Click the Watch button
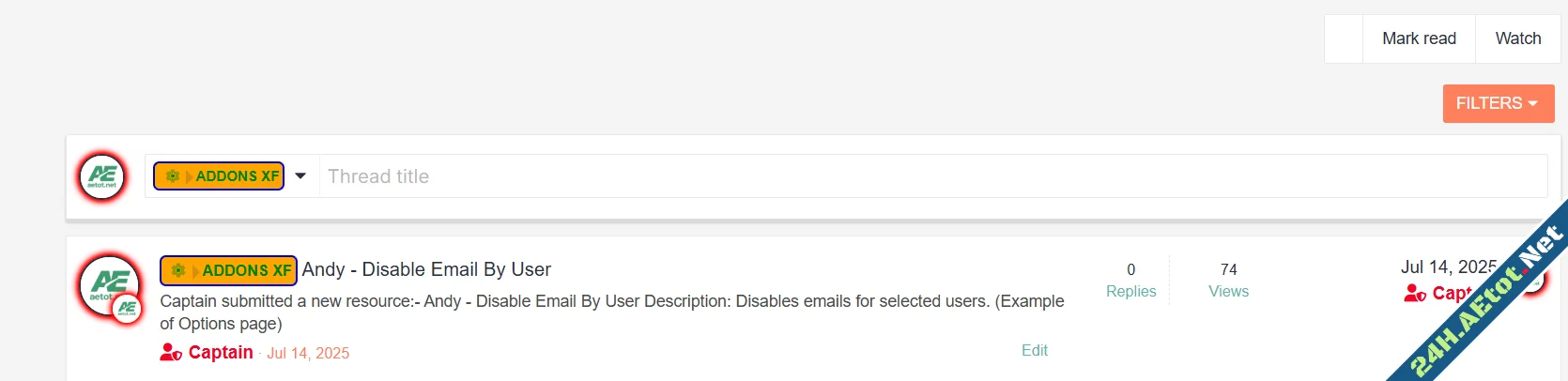 click(1517, 38)
